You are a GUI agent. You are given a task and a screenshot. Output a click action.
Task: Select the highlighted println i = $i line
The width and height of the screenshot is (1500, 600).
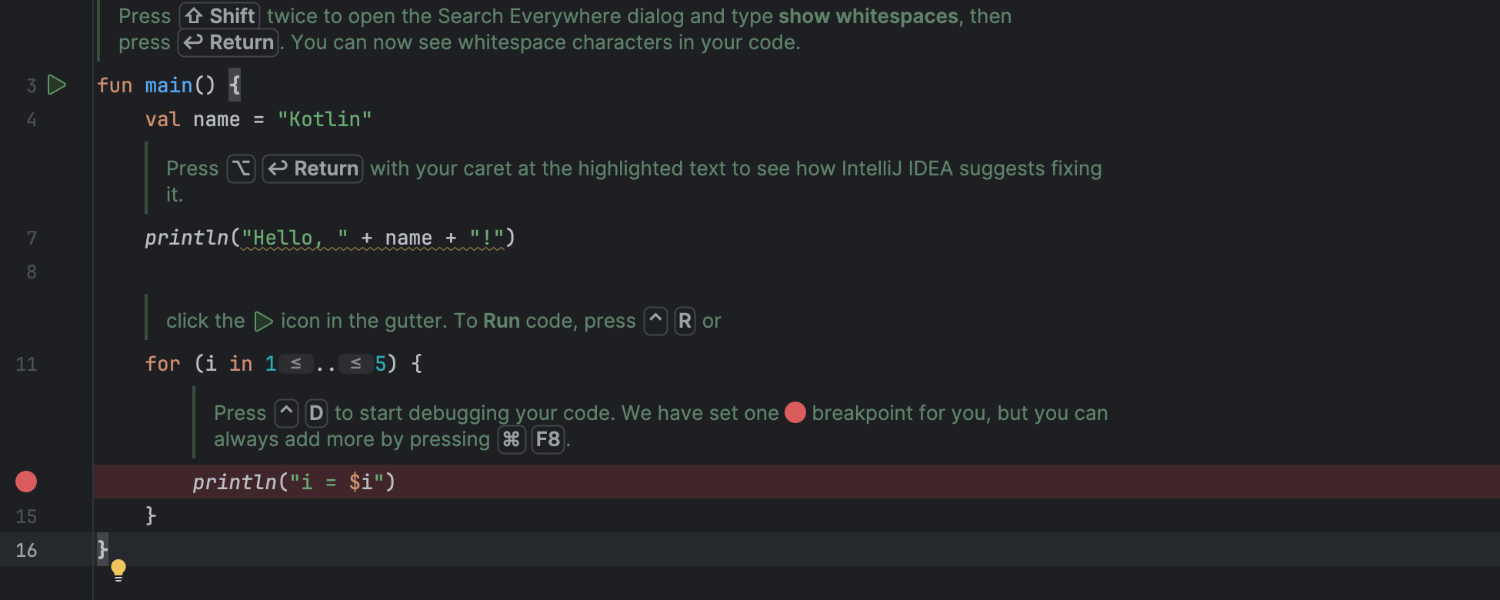pyautogui.click(x=293, y=481)
